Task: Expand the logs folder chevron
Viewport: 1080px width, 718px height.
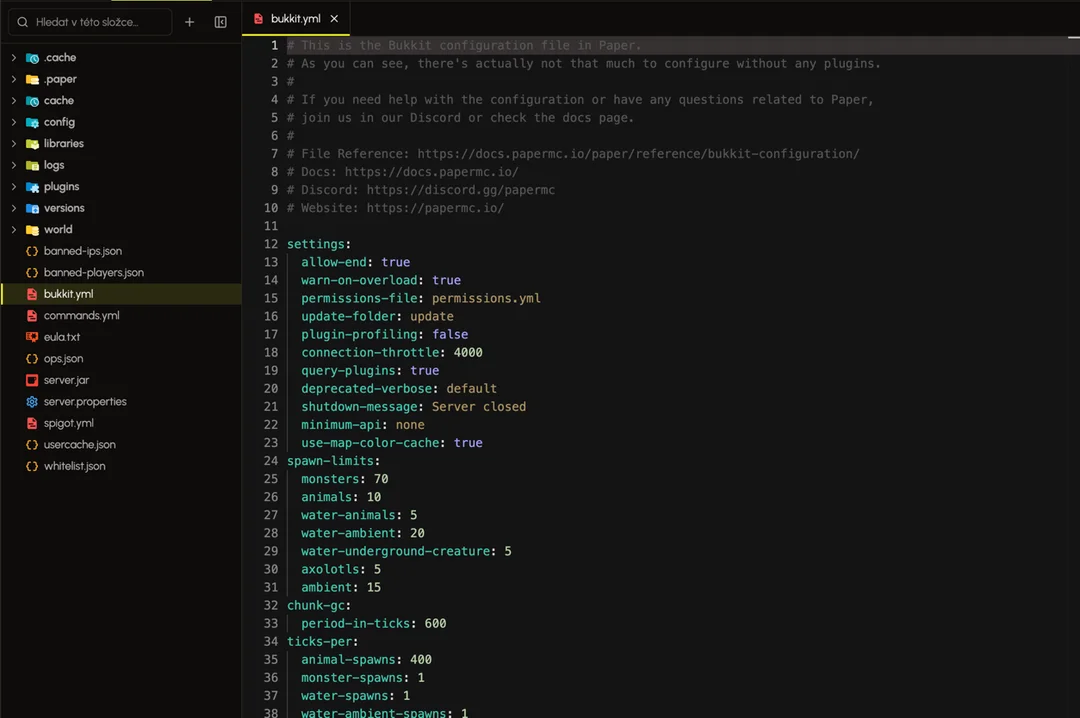Action: point(14,165)
